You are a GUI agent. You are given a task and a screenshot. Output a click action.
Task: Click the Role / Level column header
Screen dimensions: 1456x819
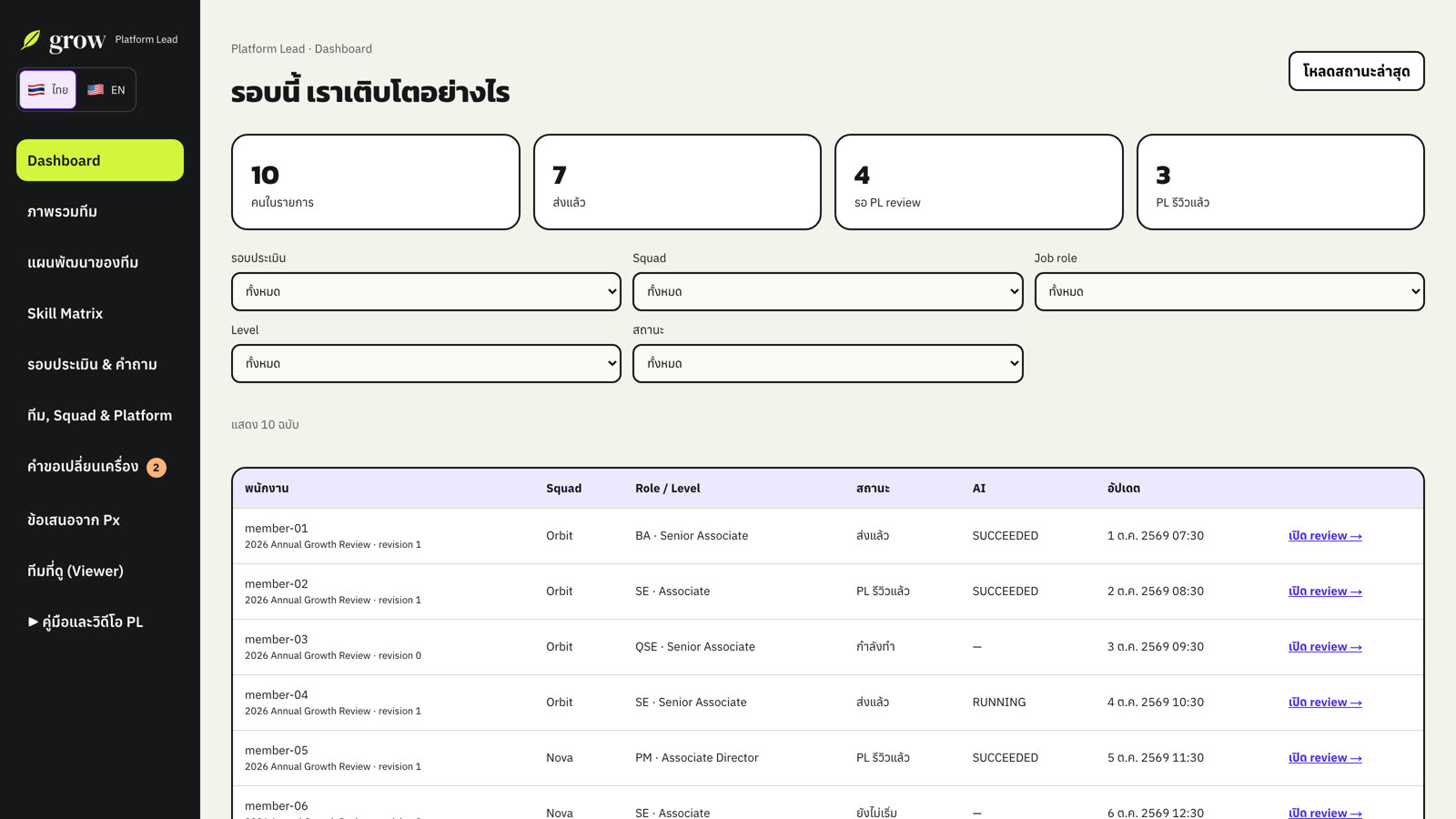tap(668, 489)
